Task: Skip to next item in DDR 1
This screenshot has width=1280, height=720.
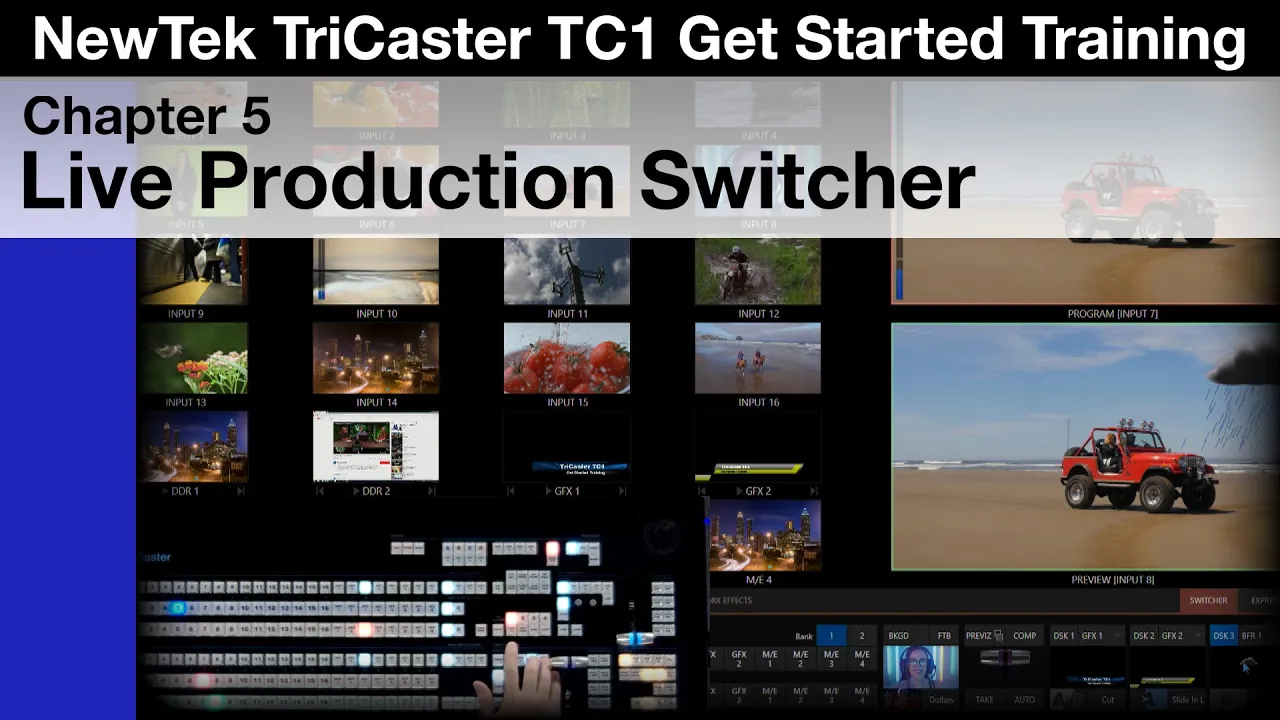Action: pyautogui.click(x=240, y=491)
